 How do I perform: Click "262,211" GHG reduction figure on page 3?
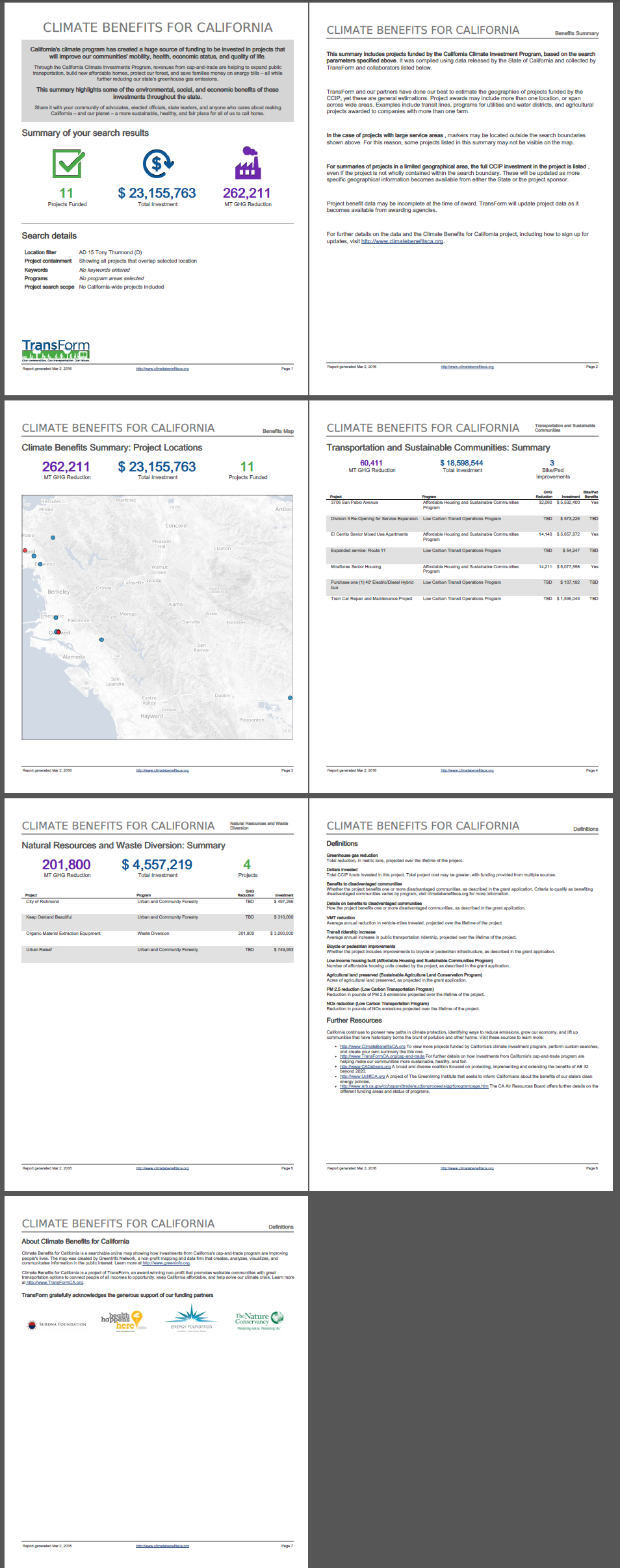(66, 467)
